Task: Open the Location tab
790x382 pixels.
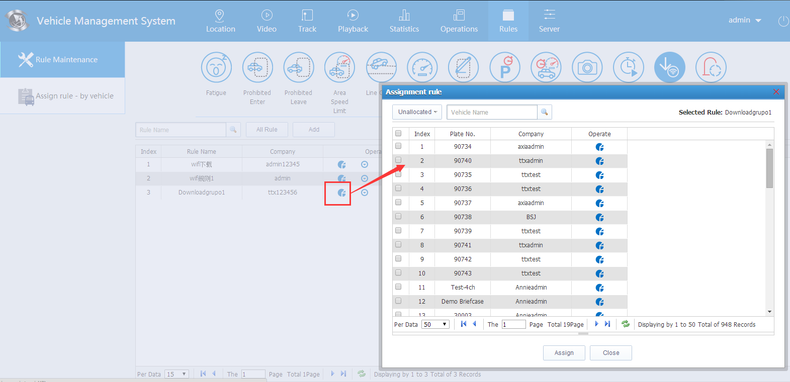Action: point(220,21)
